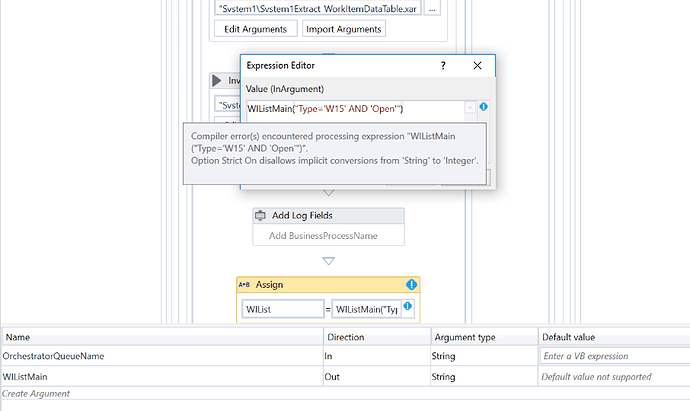Click the Value (InArgument) label
This screenshot has width=690, height=411.
coord(285,89)
